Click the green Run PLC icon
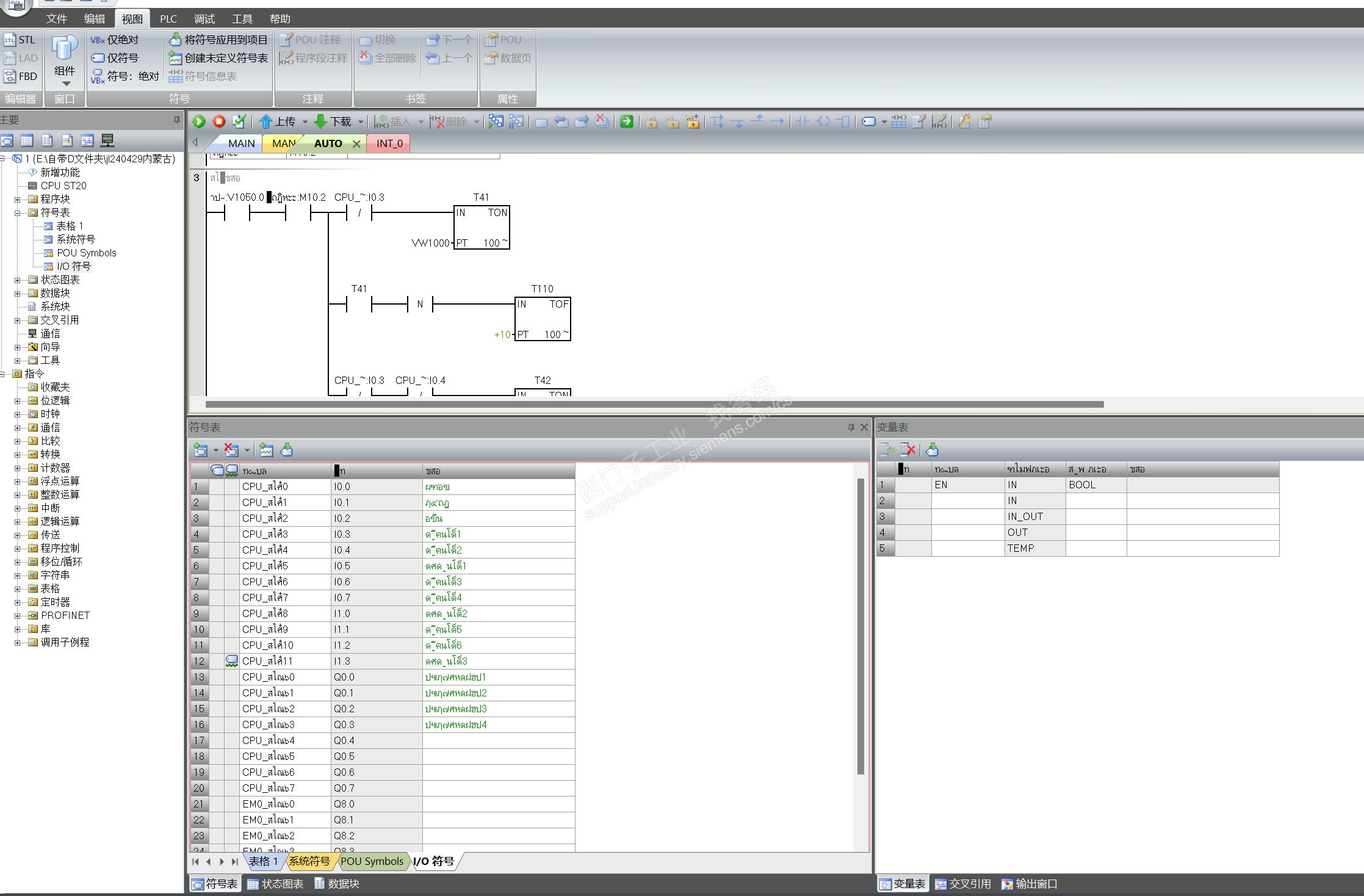 click(x=199, y=121)
